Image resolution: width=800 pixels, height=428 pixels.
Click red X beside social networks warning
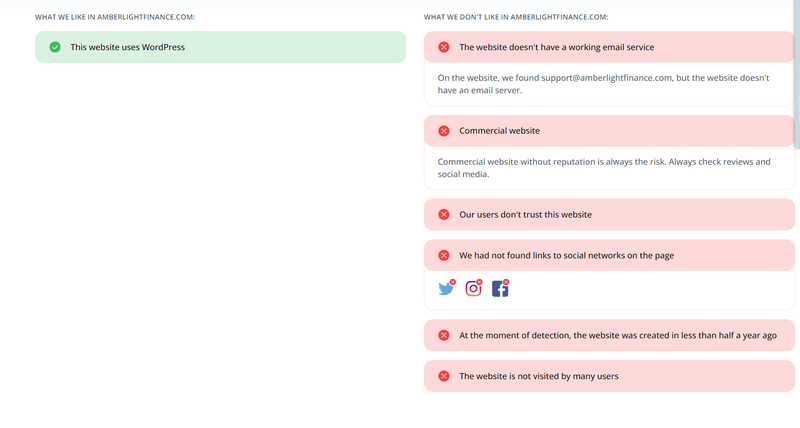(x=444, y=255)
